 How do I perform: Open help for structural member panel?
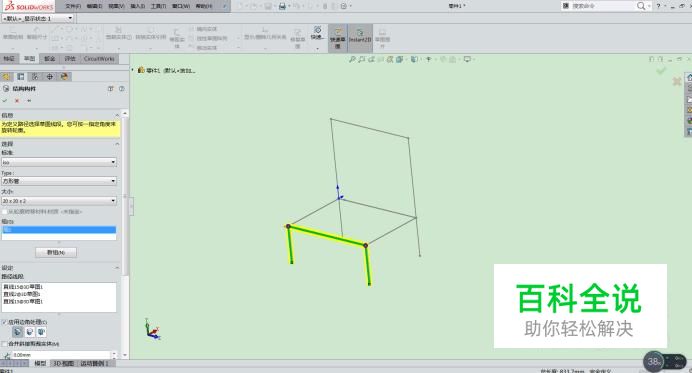121,89
